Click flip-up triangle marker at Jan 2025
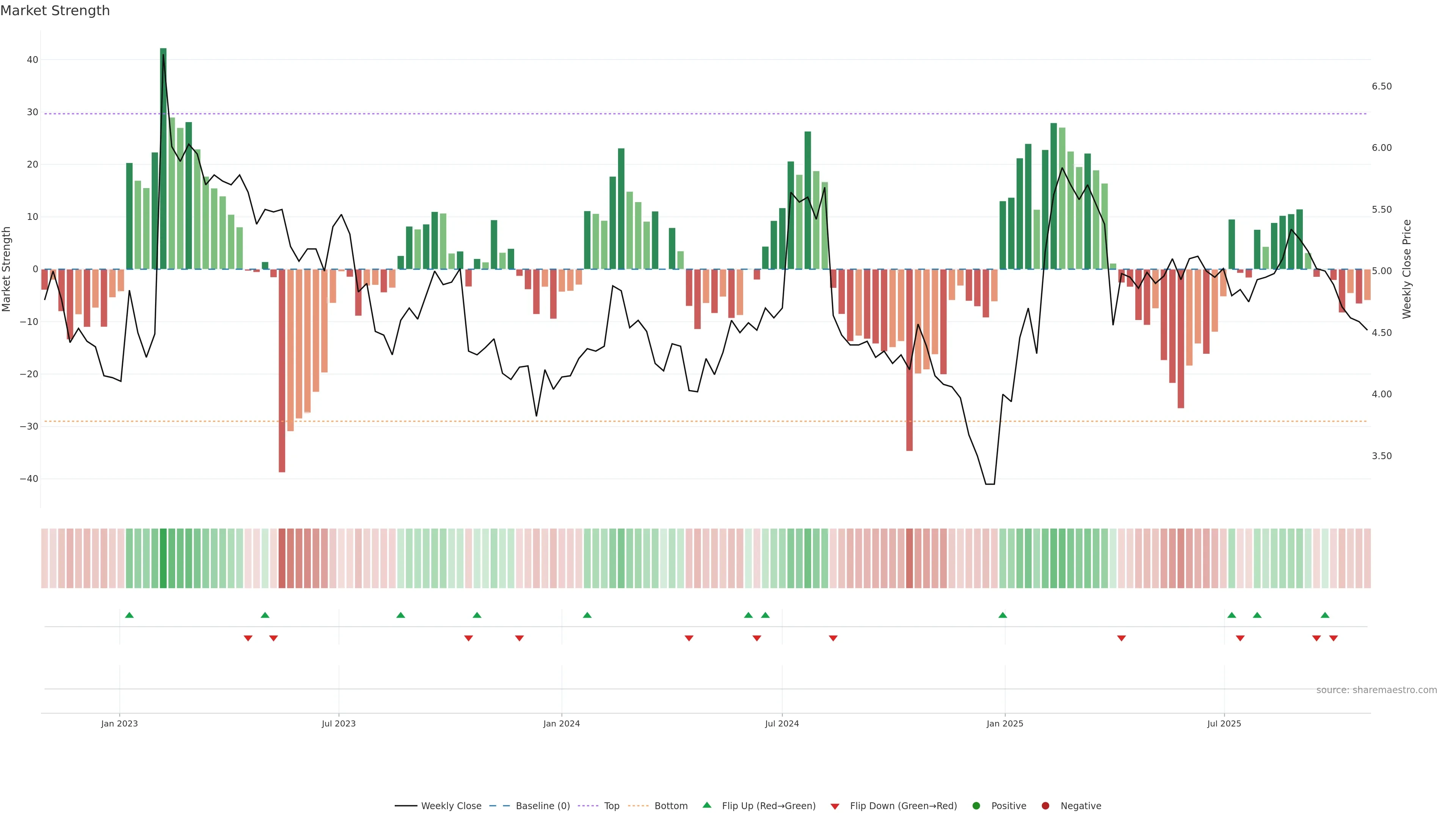The width and height of the screenshot is (1456, 819). coord(1003,615)
